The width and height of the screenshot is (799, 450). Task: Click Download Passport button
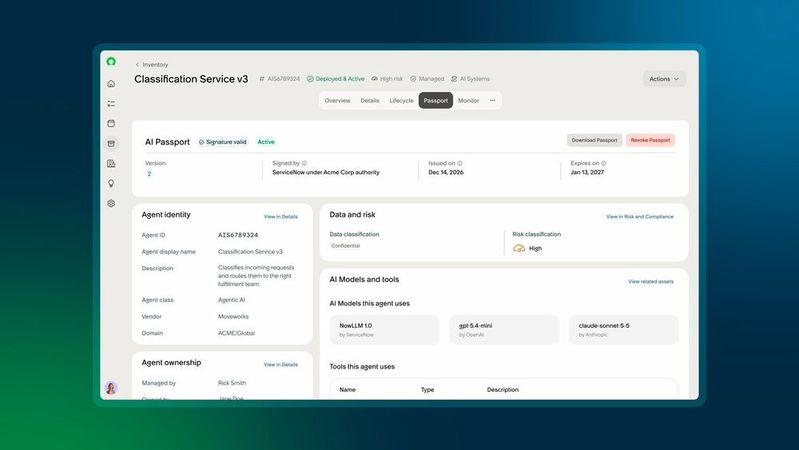pos(594,140)
